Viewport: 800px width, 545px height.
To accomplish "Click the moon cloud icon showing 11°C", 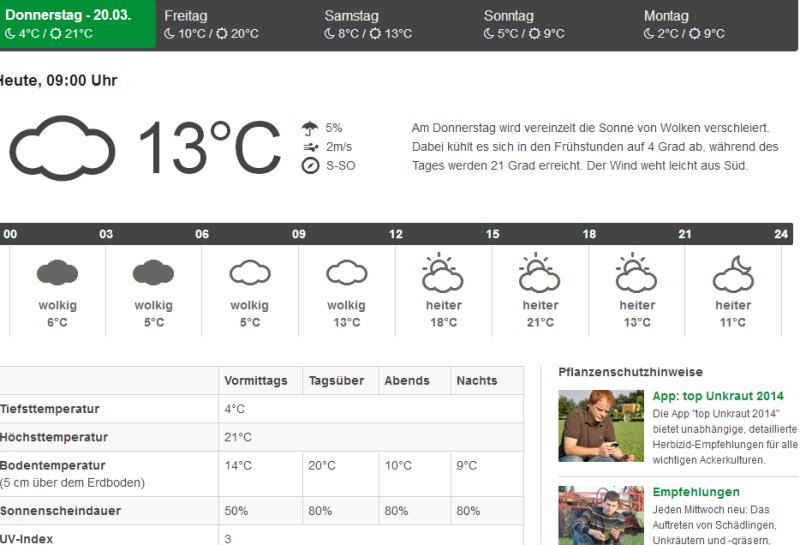I will pos(733,272).
